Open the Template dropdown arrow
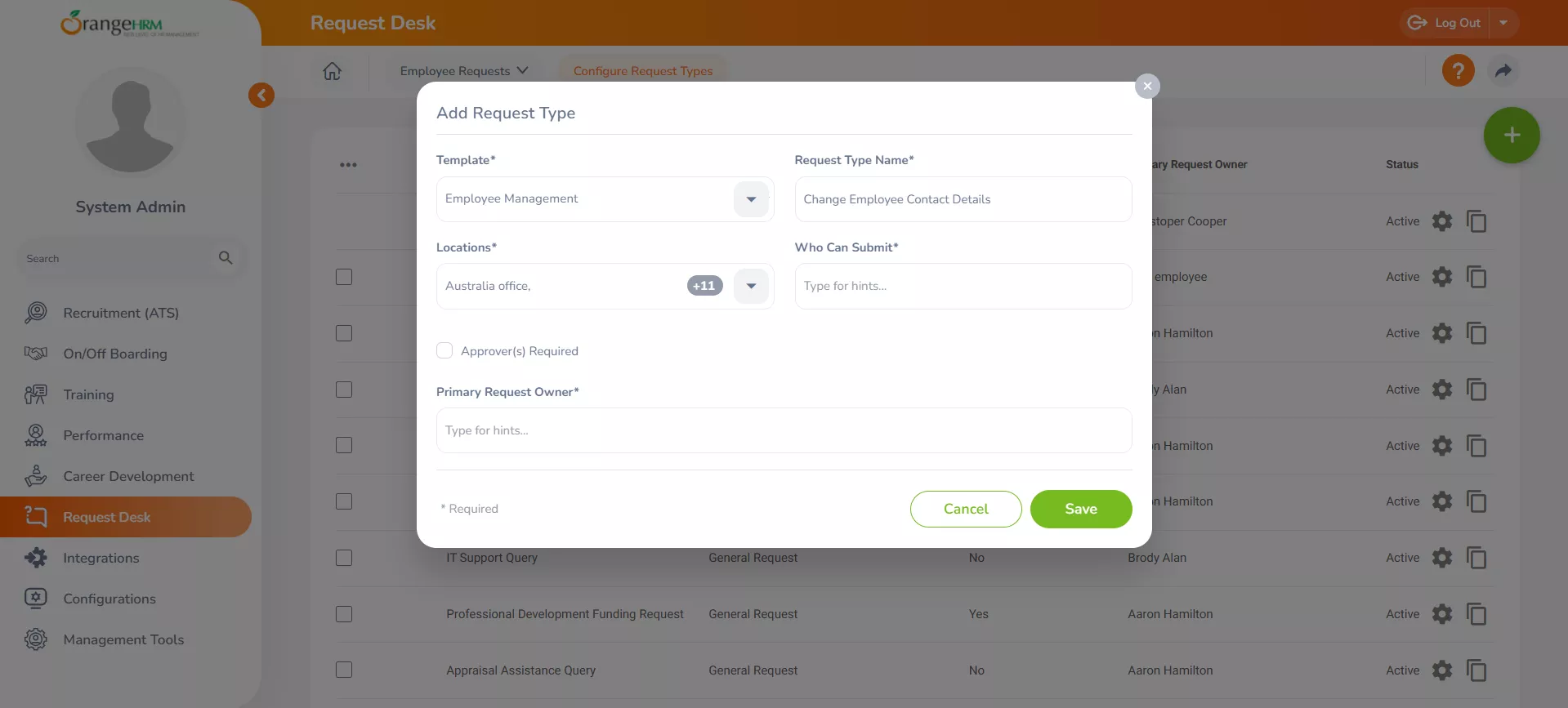Viewport: 1568px width, 708px height. tap(751, 199)
